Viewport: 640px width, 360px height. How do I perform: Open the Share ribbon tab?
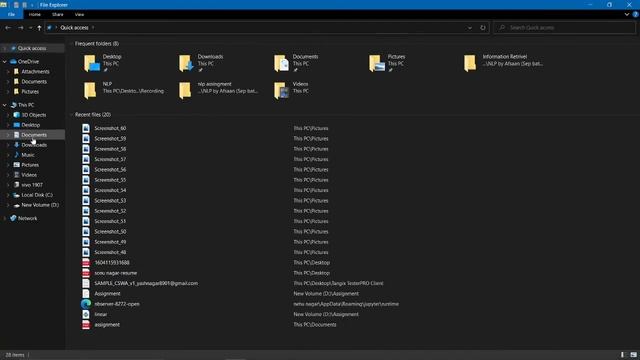coord(58,14)
